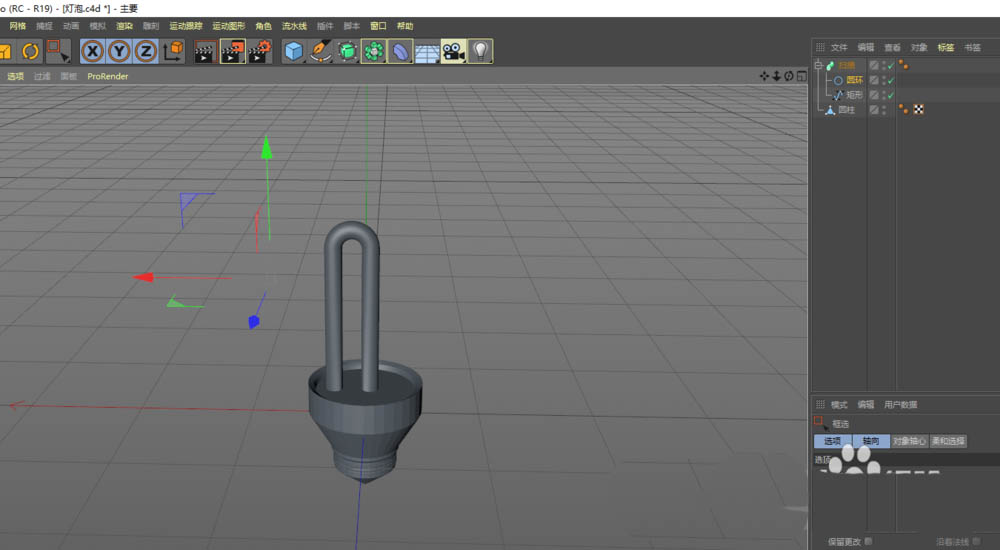This screenshot has height=550, width=1000.
Task: Toggle the Z-axis lock button
Action: coord(146,51)
